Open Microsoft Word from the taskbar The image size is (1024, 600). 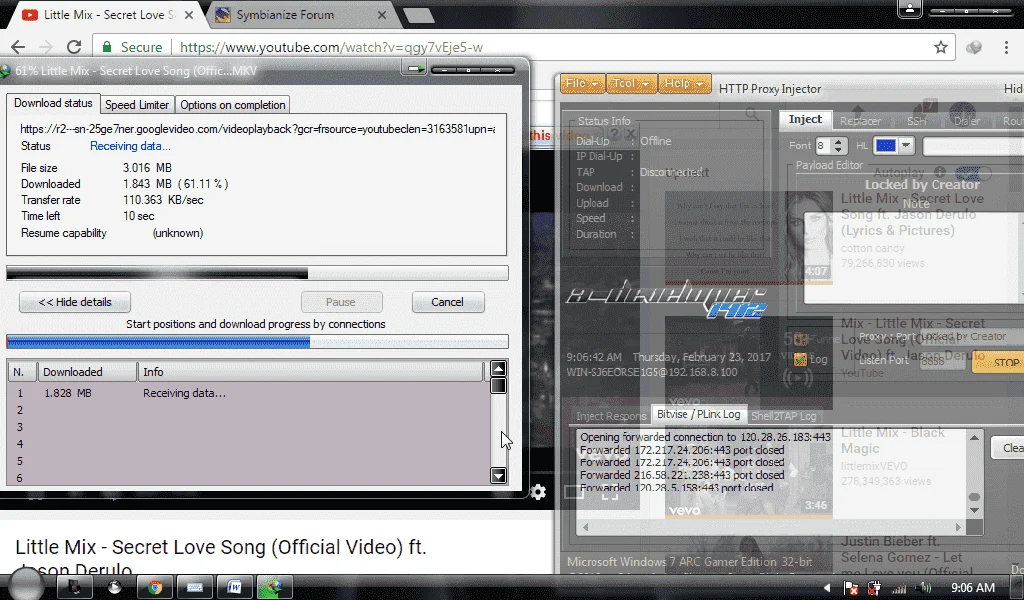tap(234, 587)
